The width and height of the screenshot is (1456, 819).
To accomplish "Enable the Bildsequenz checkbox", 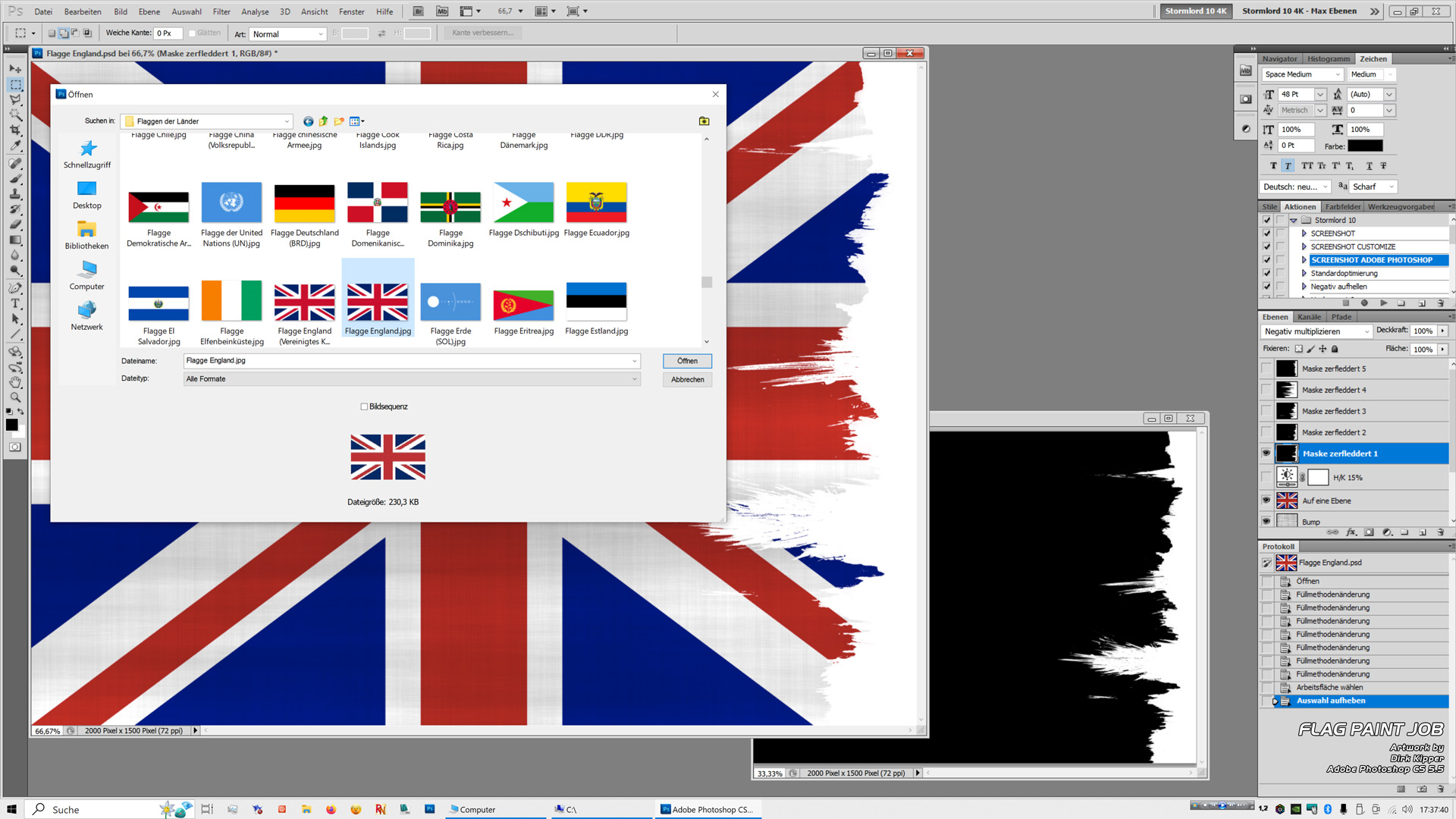I will 364,407.
